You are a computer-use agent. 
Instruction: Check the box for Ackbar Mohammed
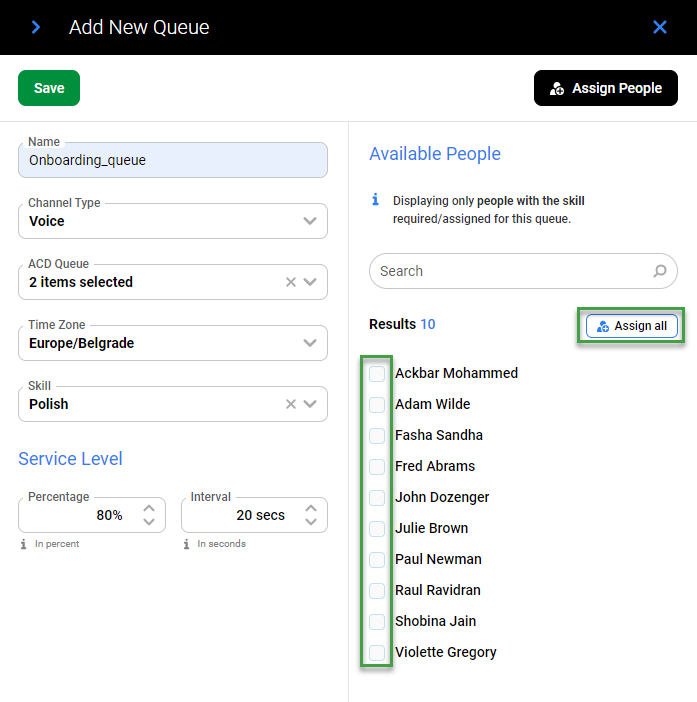click(x=377, y=374)
